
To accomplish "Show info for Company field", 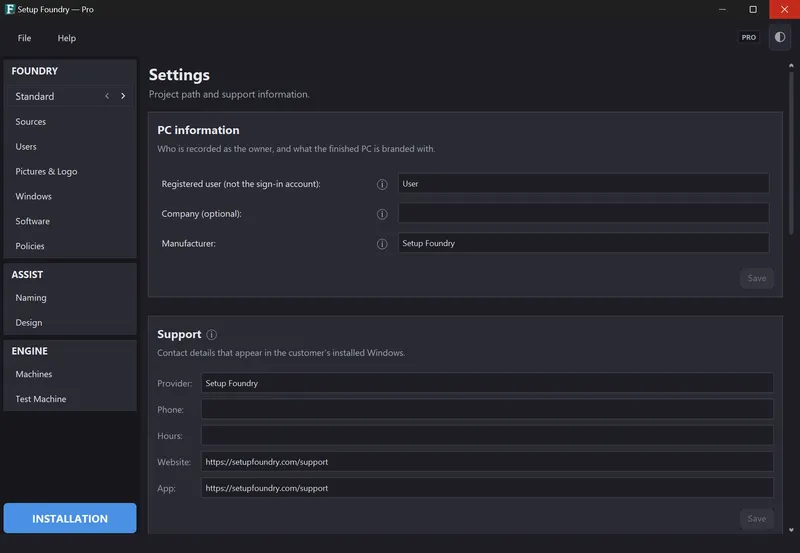I will pos(382,214).
